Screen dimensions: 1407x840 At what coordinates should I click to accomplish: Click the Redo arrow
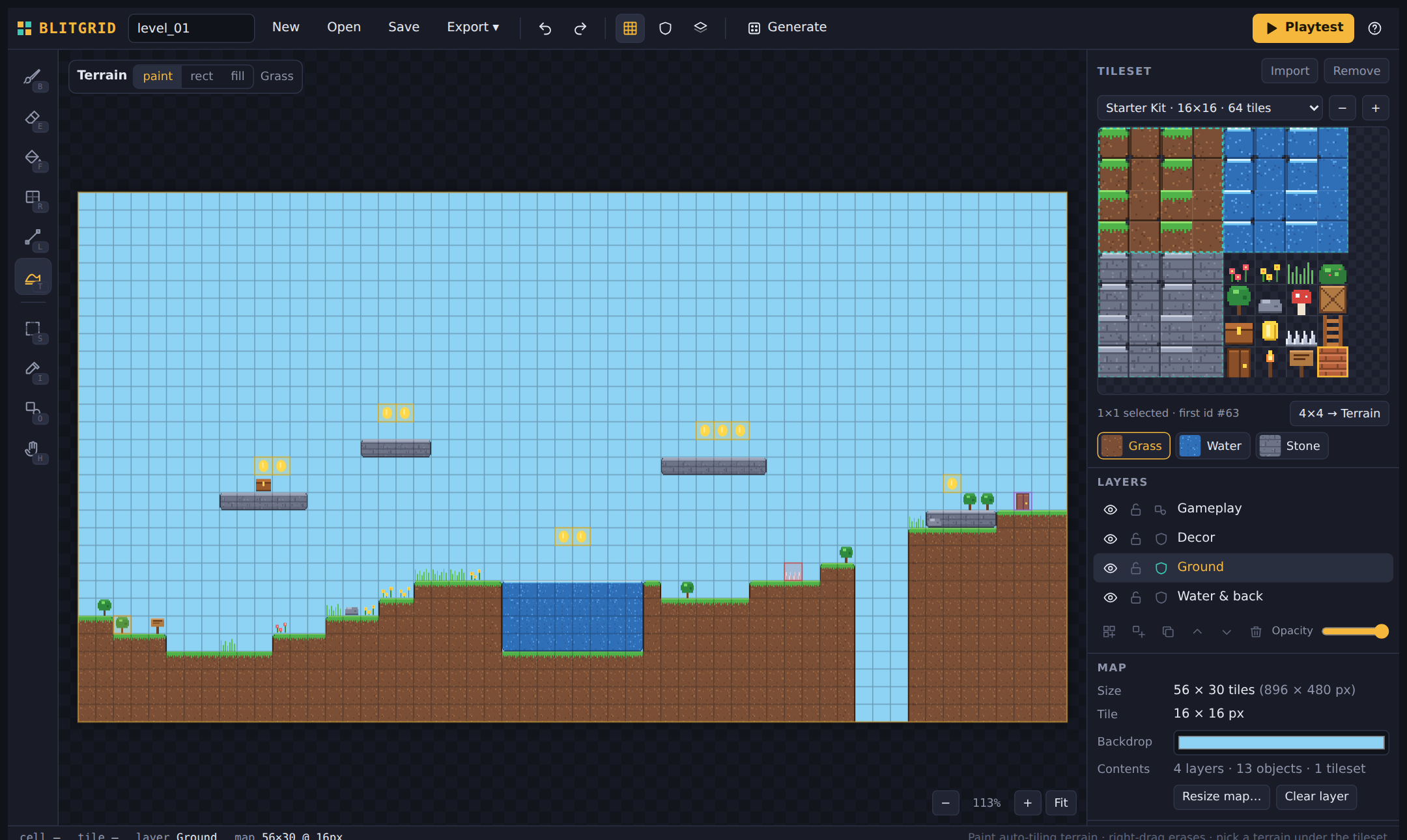point(580,28)
